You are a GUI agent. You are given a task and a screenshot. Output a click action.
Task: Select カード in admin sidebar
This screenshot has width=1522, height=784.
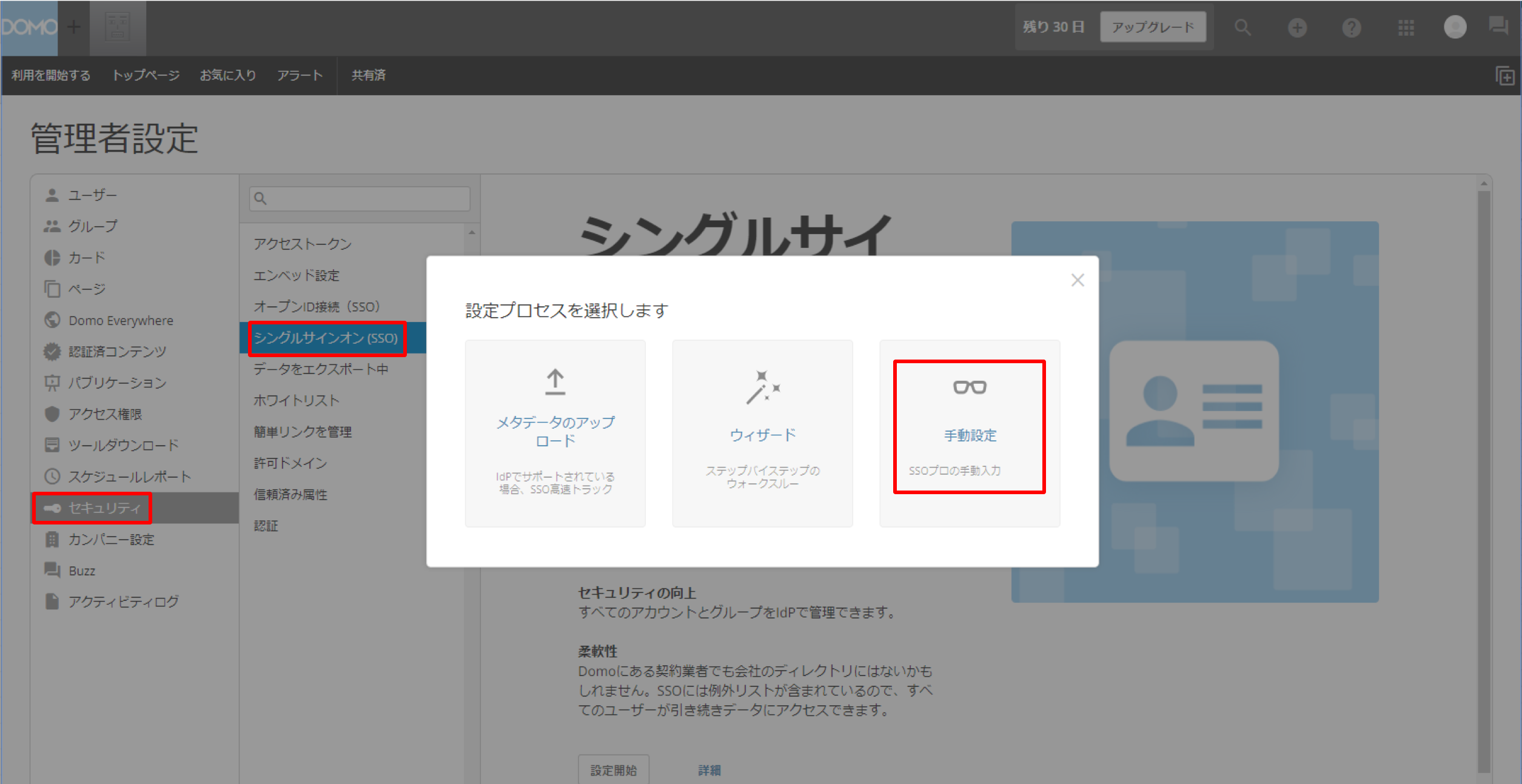point(135,258)
